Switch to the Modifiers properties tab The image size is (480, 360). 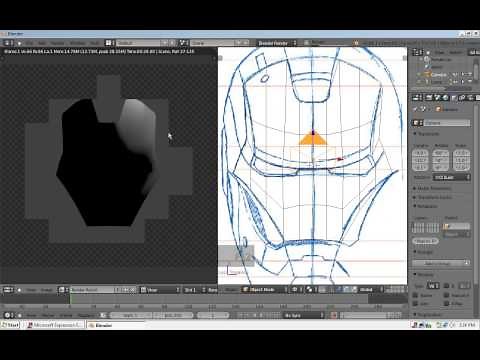[471, 98]
